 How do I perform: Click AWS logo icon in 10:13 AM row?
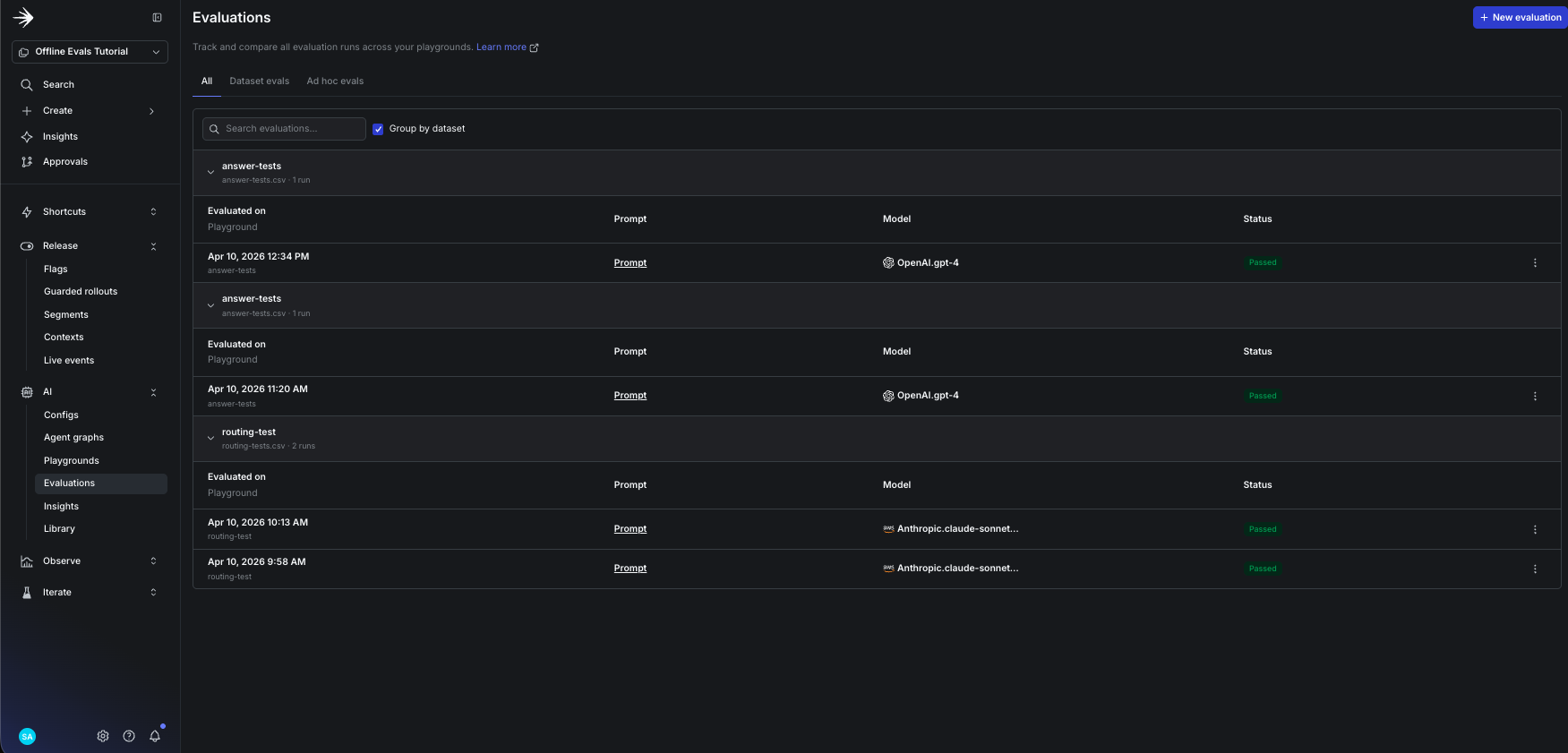pos(888,529)
